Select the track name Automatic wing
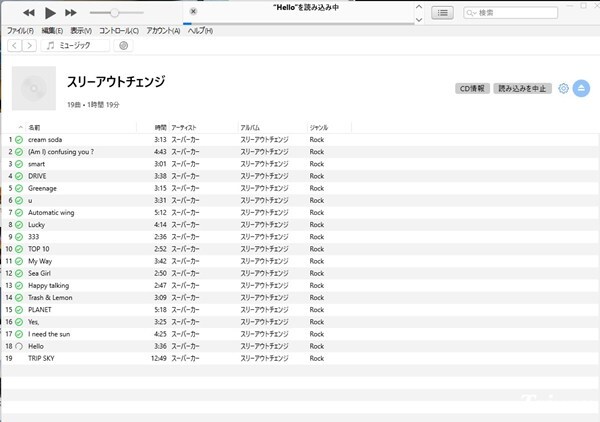Viewport: 600px width, 422px height. [x=51, y=213]
